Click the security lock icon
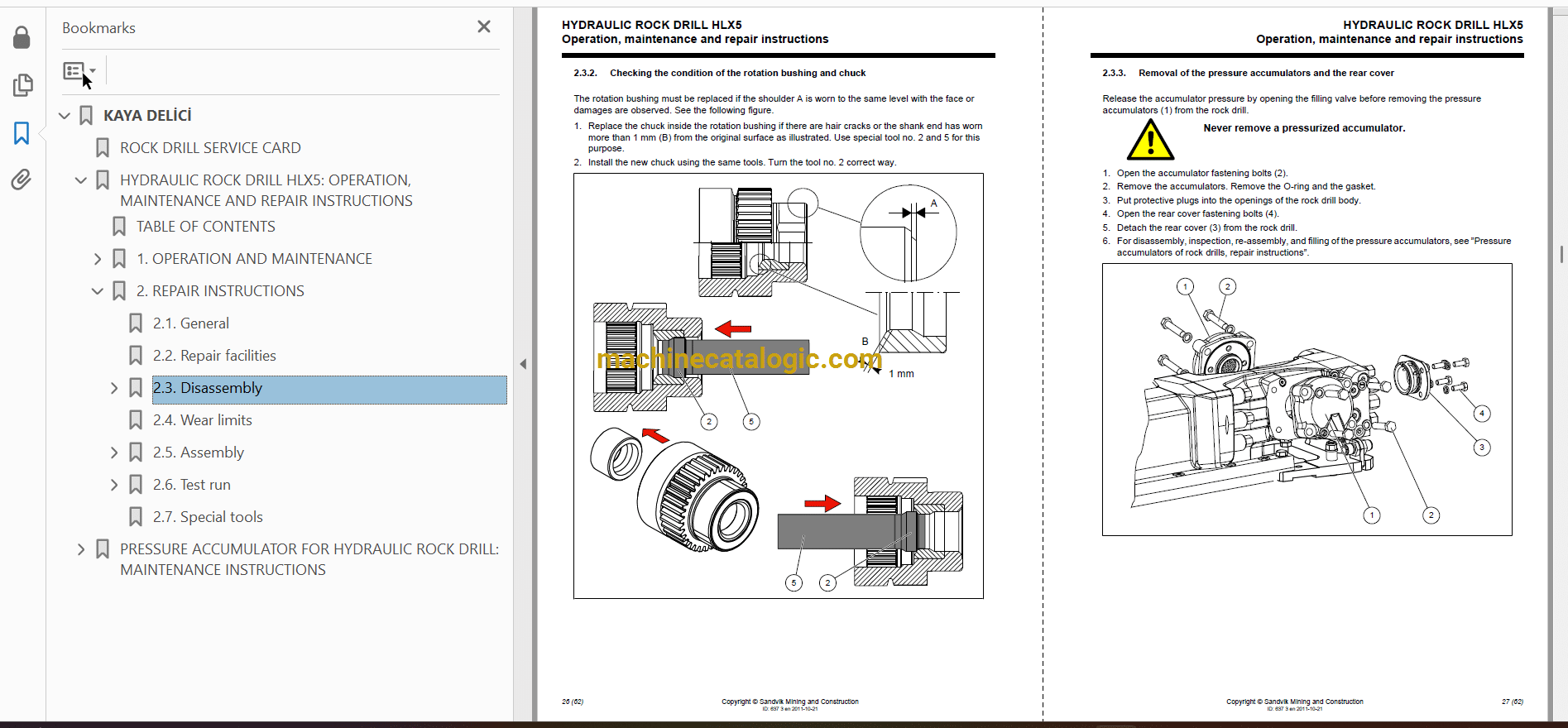The width and height of the screenshot is (1568, 728). point(22,37)
